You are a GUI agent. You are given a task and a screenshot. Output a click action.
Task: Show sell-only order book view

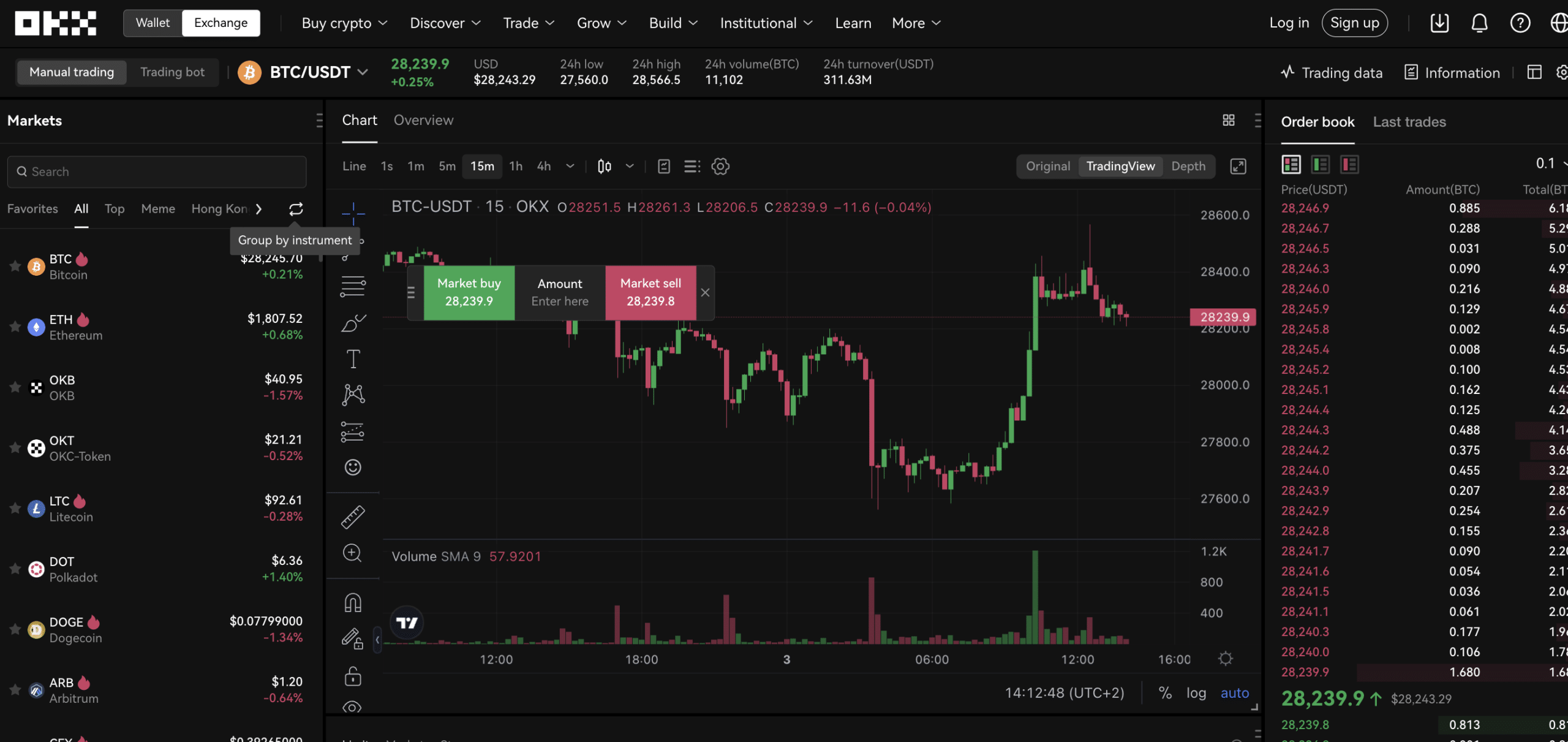tap(1350, 164)
